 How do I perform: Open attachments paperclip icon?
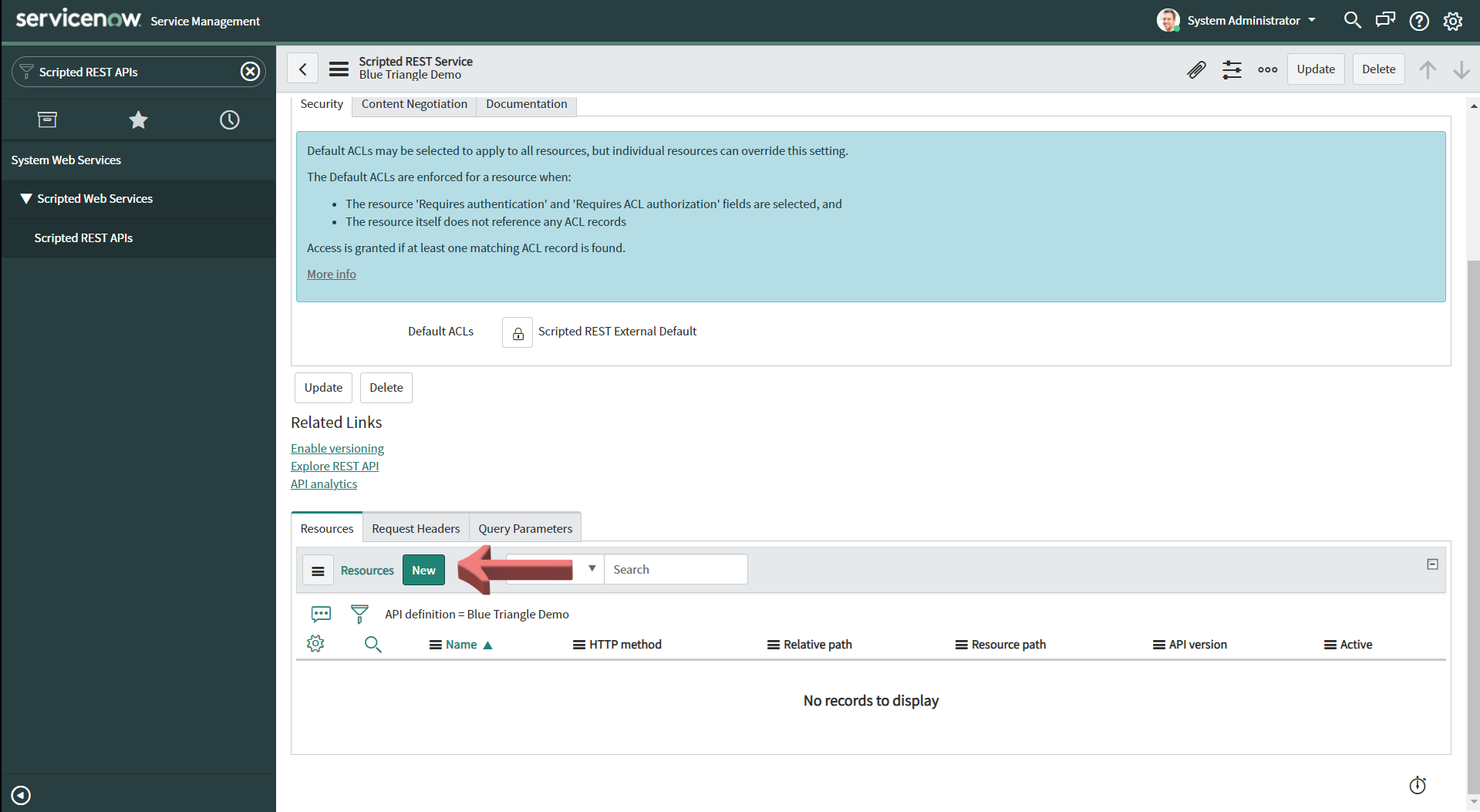(x=1196, y=69)
